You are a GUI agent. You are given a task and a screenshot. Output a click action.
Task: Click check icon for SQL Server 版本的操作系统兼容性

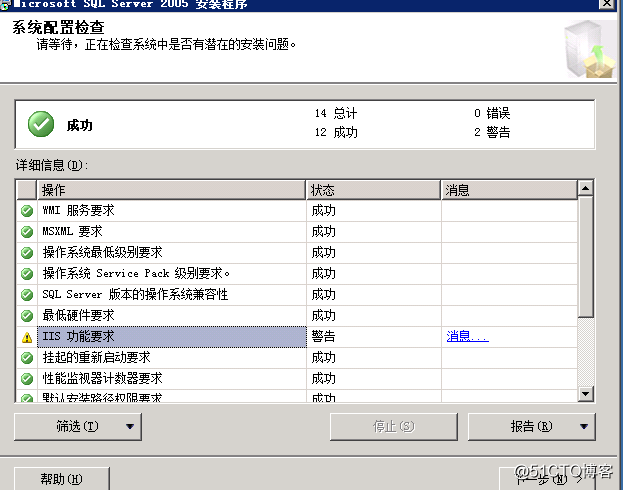click(x=27, y=295)
